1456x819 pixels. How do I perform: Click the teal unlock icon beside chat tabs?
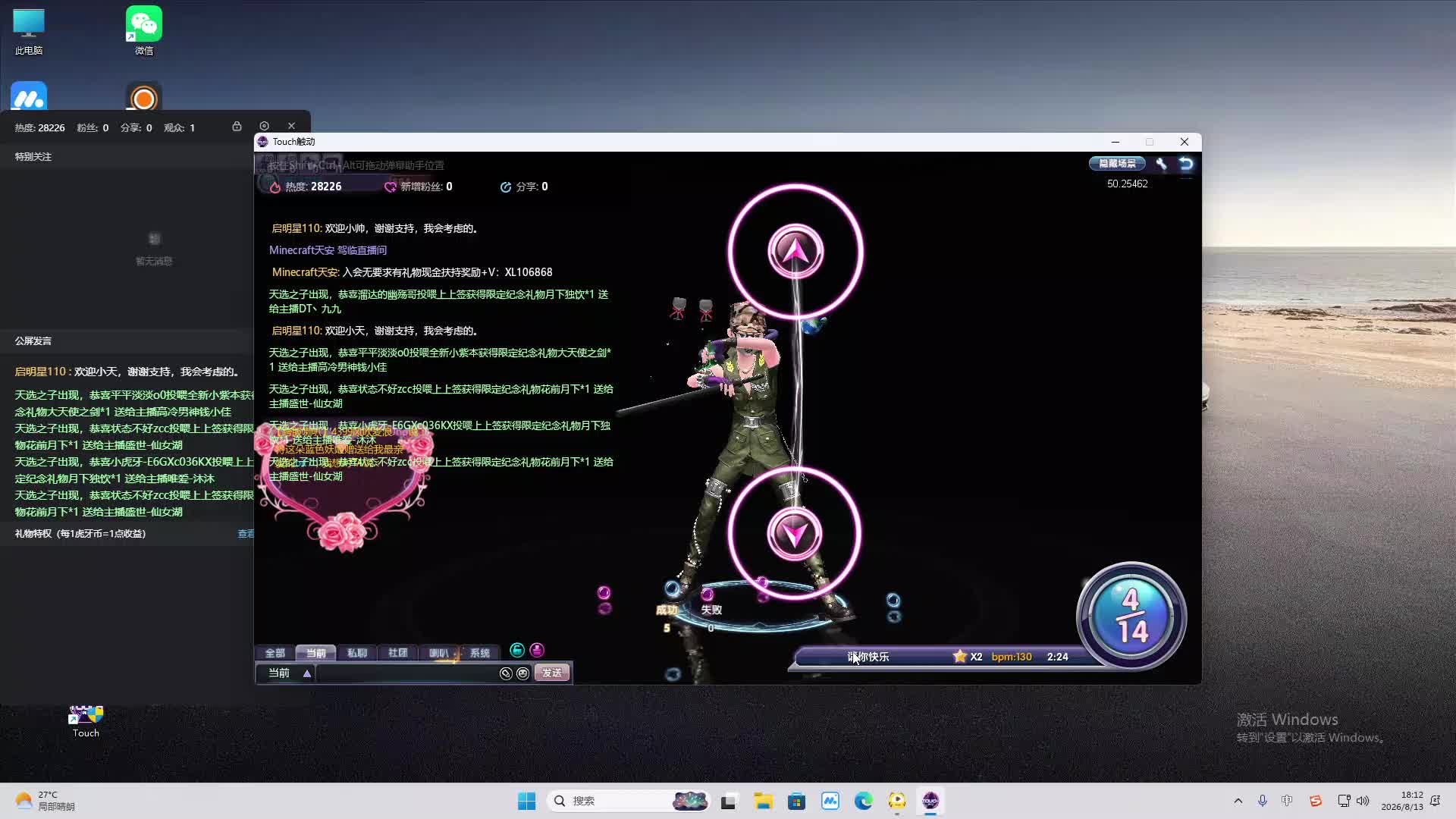pos(517,650)
